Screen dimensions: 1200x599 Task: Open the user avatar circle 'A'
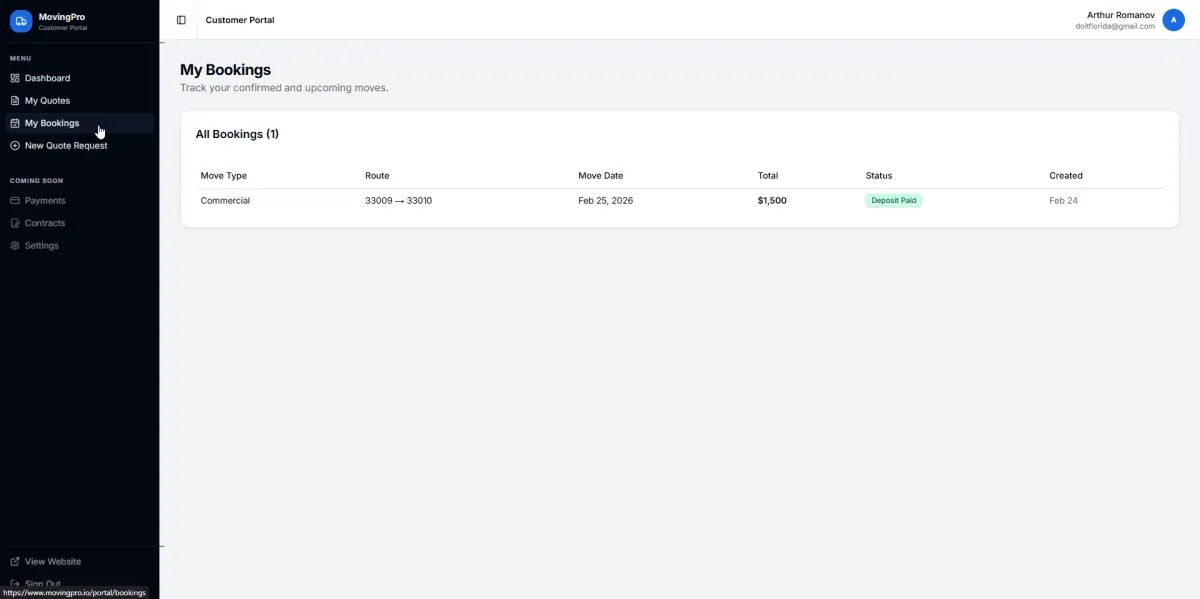click(x=1173, y=20)
